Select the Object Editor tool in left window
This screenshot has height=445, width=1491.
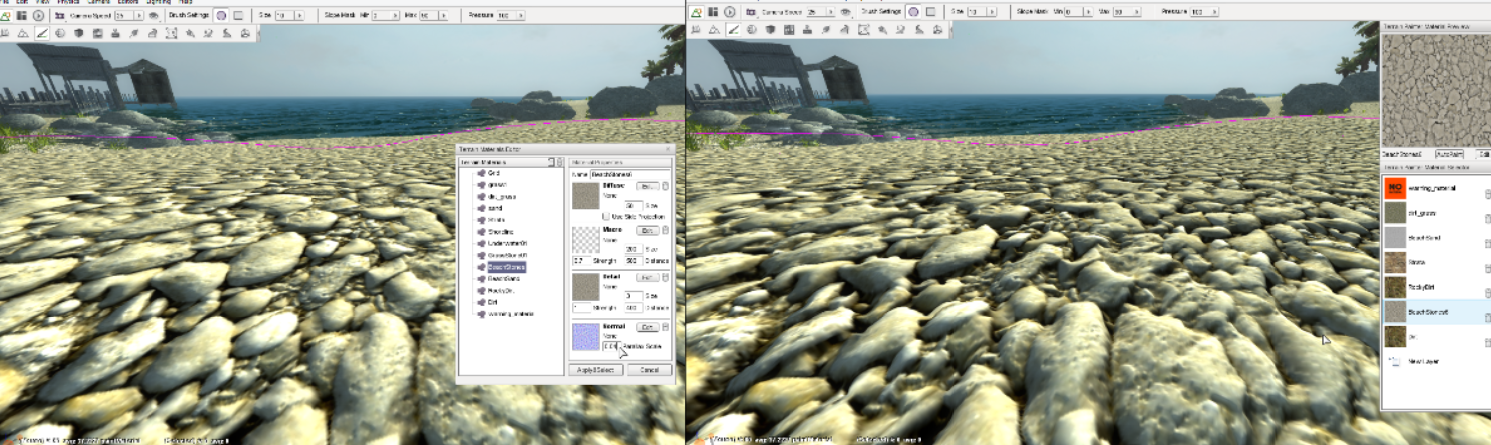click(5, 33)
